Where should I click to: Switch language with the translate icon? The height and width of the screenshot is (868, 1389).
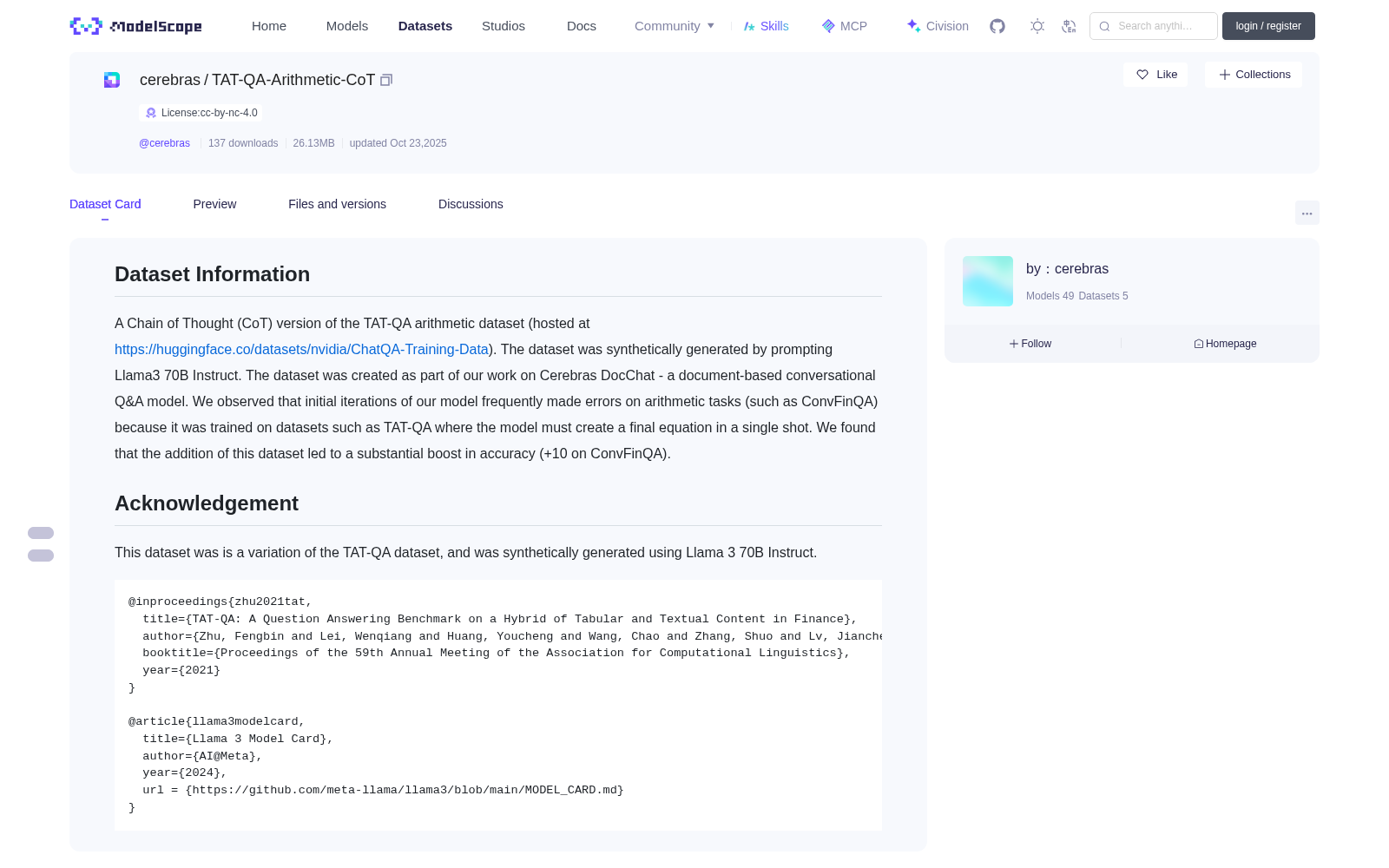coord(1069,26)
